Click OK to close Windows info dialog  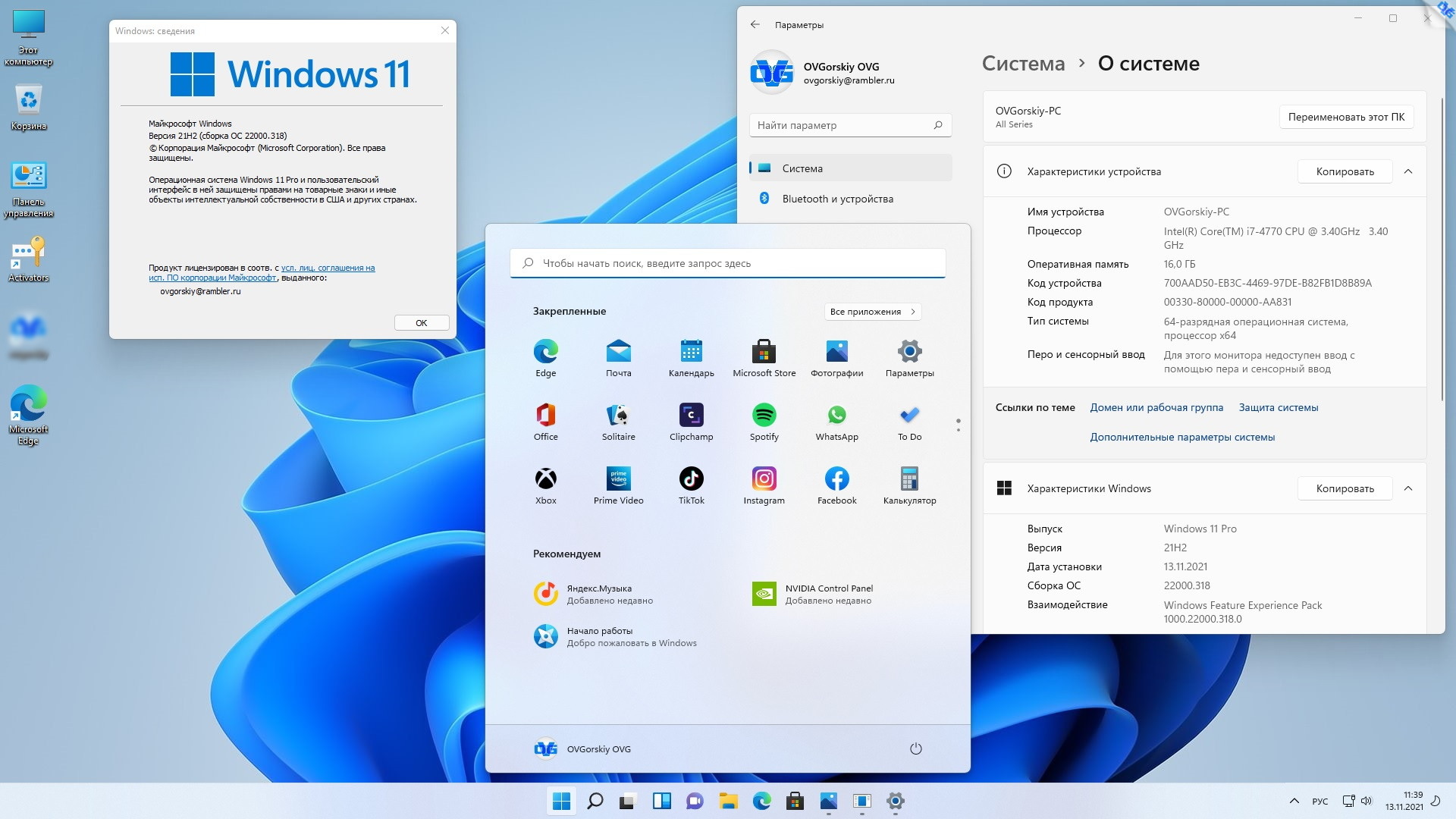pos(421,322)
